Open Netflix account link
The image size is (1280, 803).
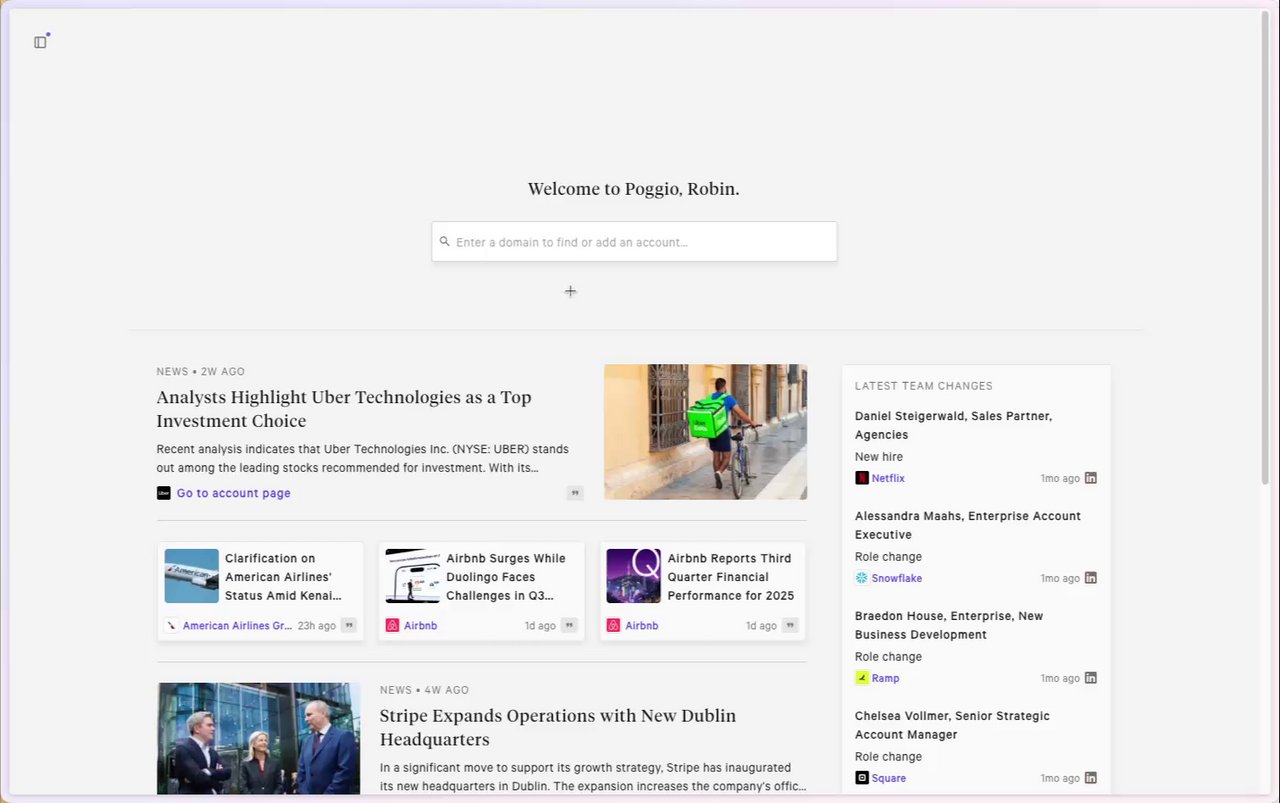[888, 478]
